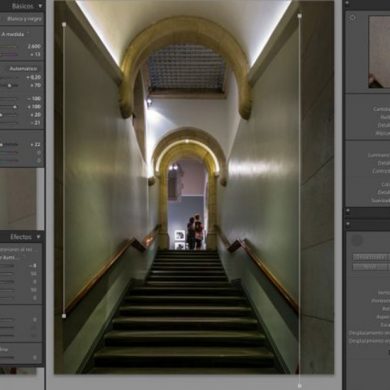Select the bottom-right guide line handle
The image size is (390, 390).
tap(299, 386)
